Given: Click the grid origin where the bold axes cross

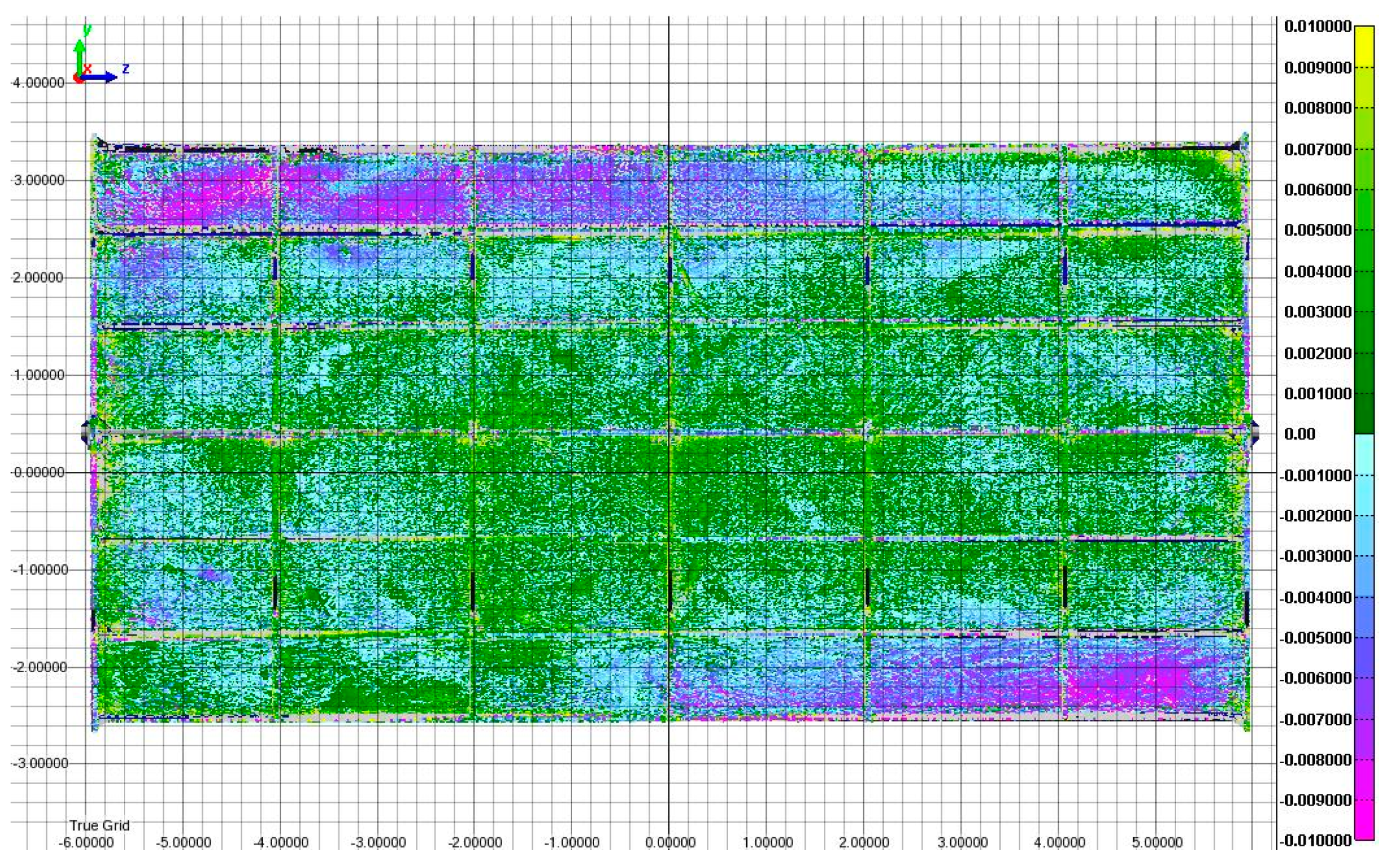Looking at the screenshot, I should coord(668,473).
